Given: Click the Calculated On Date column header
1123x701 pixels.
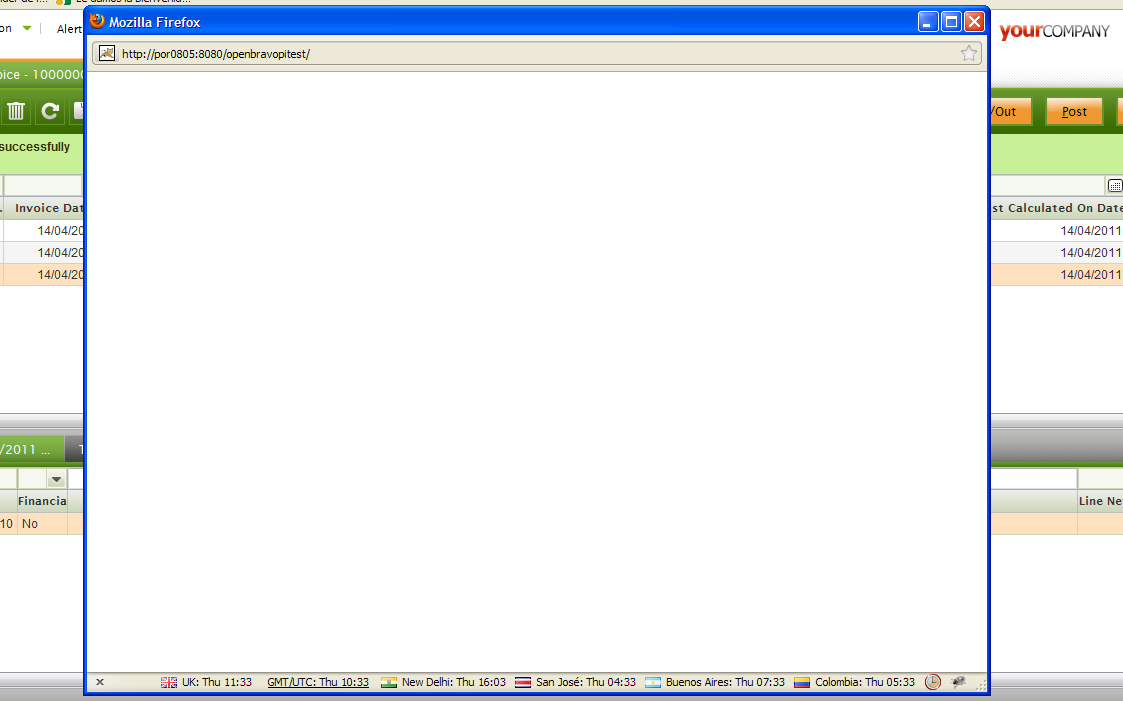Looking at the screenshot, I should (1057, 208).
